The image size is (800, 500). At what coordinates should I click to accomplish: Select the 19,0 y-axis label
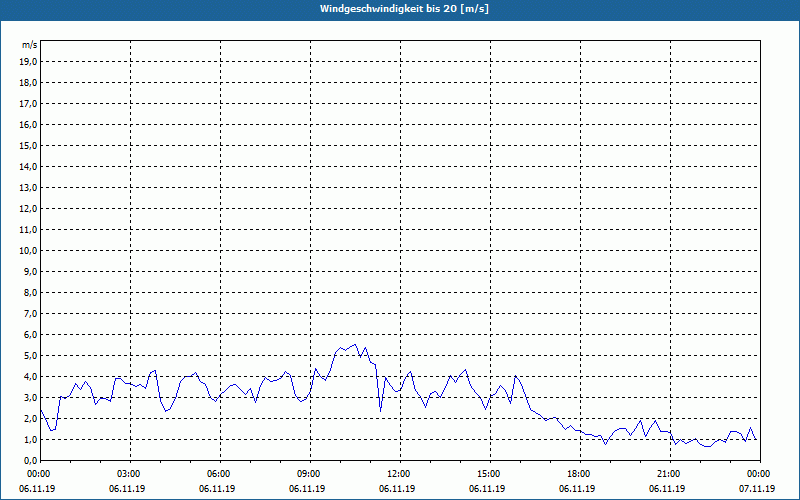point(28,62)
